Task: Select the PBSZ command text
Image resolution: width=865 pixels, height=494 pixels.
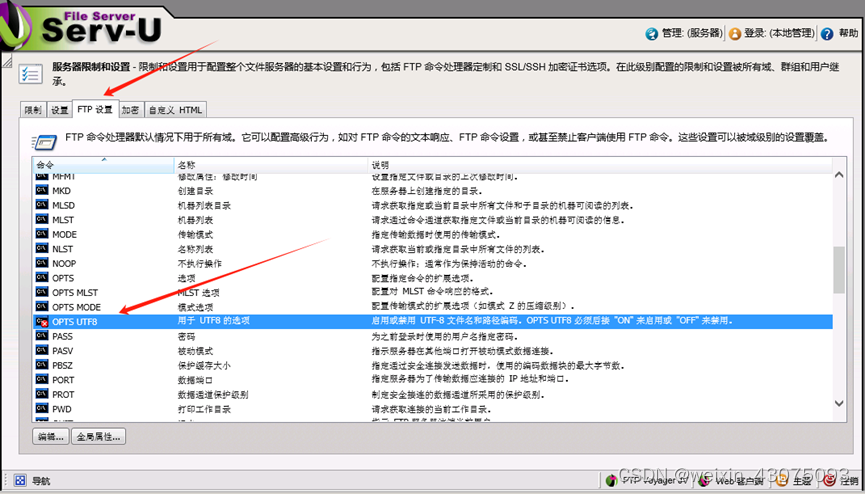Action: [62, 365]
